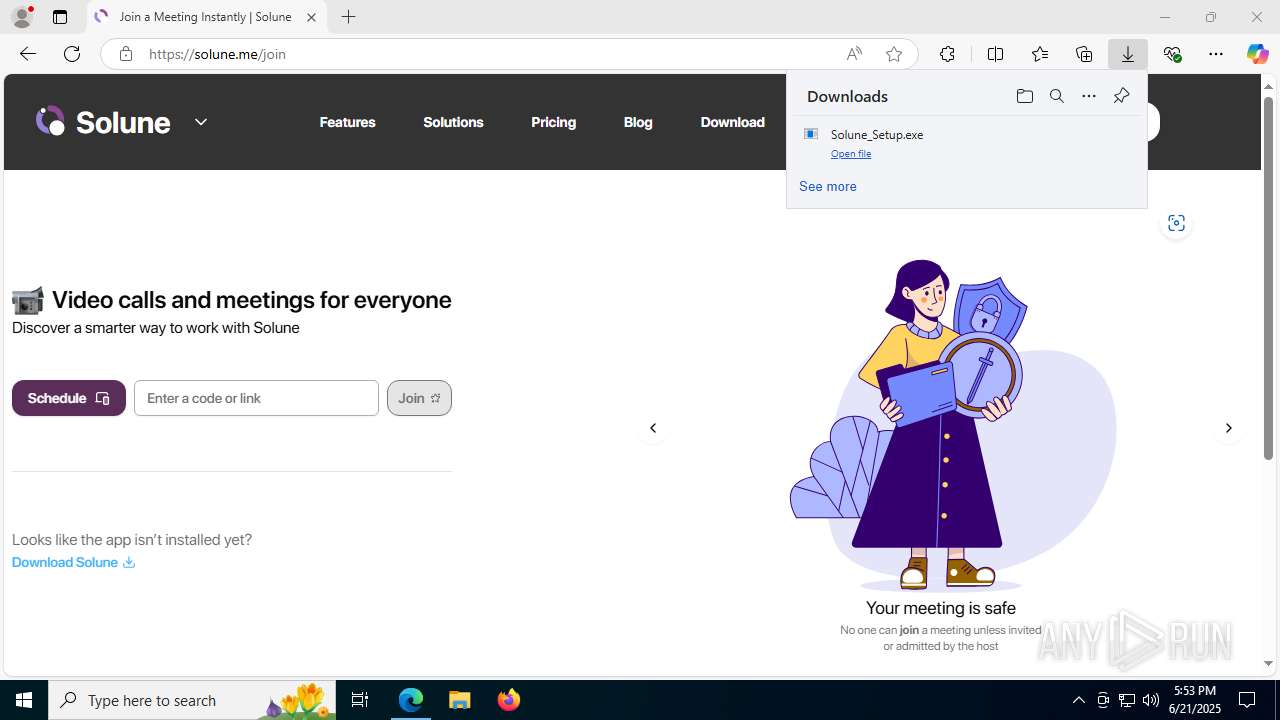Open Favorites list icon
The width and height of the screenshot is (1280, 720).
click(1040, 54)
